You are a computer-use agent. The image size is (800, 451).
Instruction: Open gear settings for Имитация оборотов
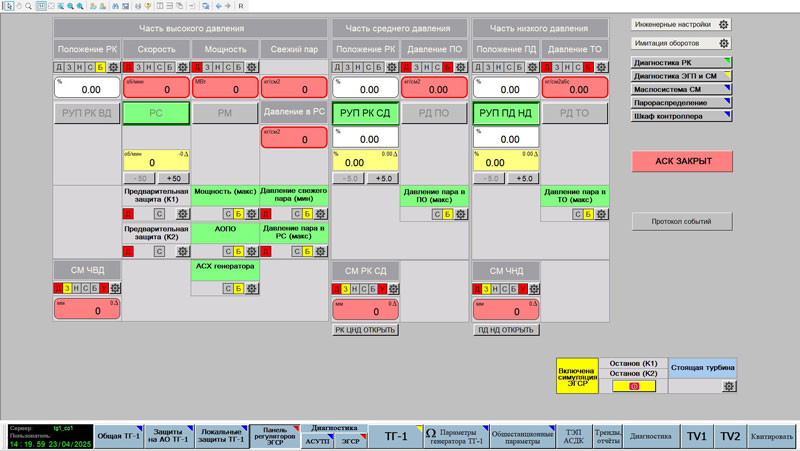[x=724, y=44]
